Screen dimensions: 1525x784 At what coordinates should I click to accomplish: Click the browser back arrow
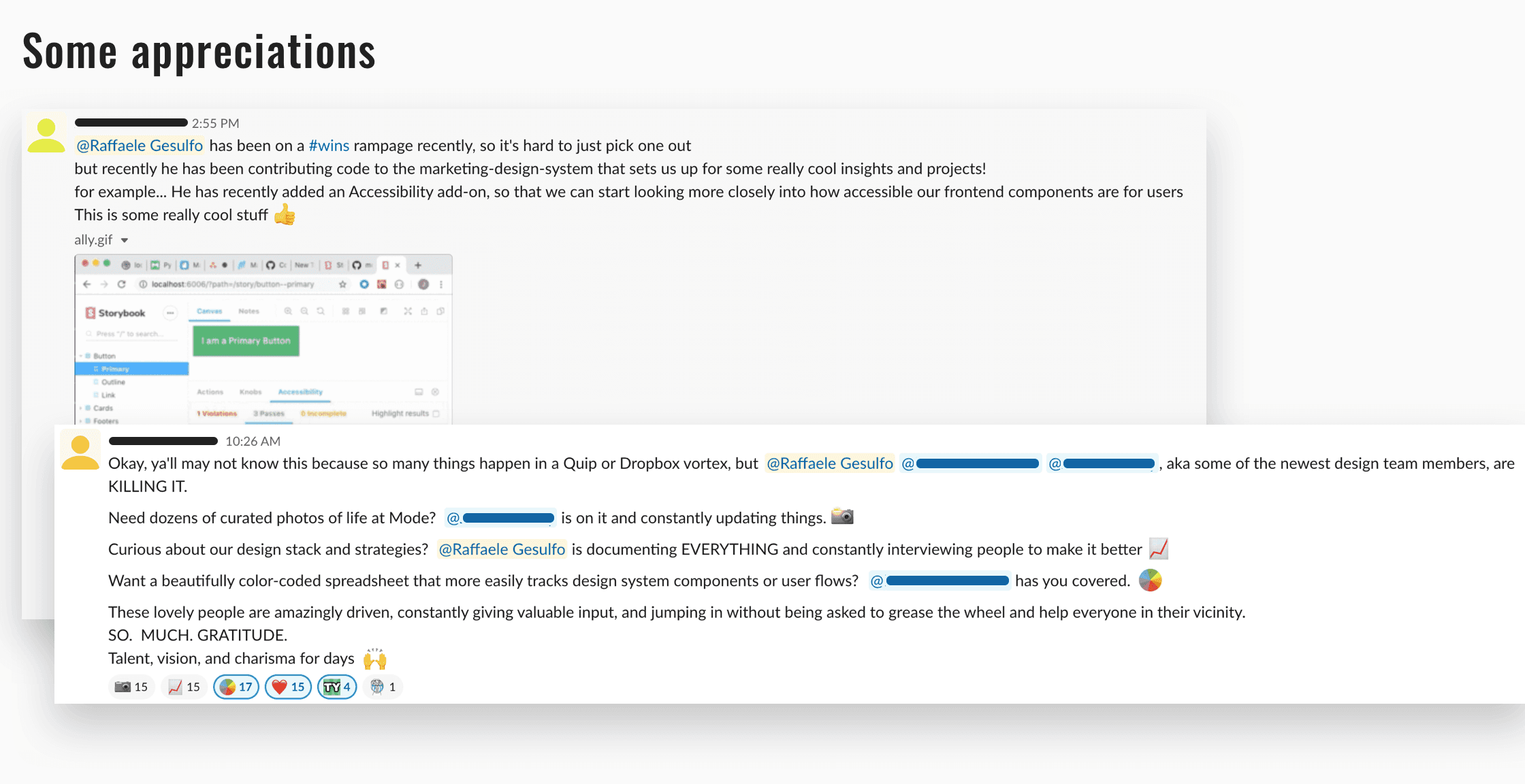point(86,284)
